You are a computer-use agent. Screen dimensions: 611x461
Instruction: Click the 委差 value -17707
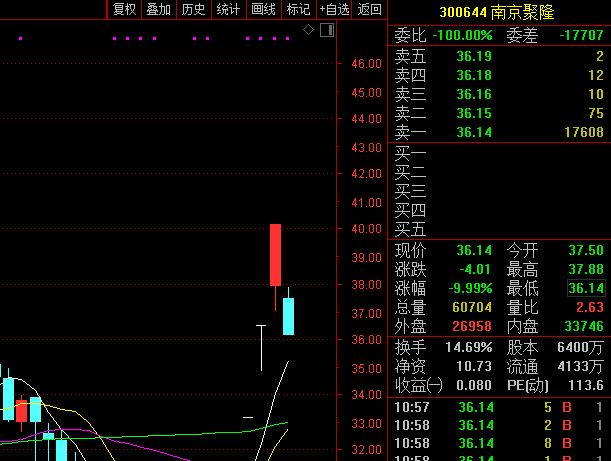point(581,35)
